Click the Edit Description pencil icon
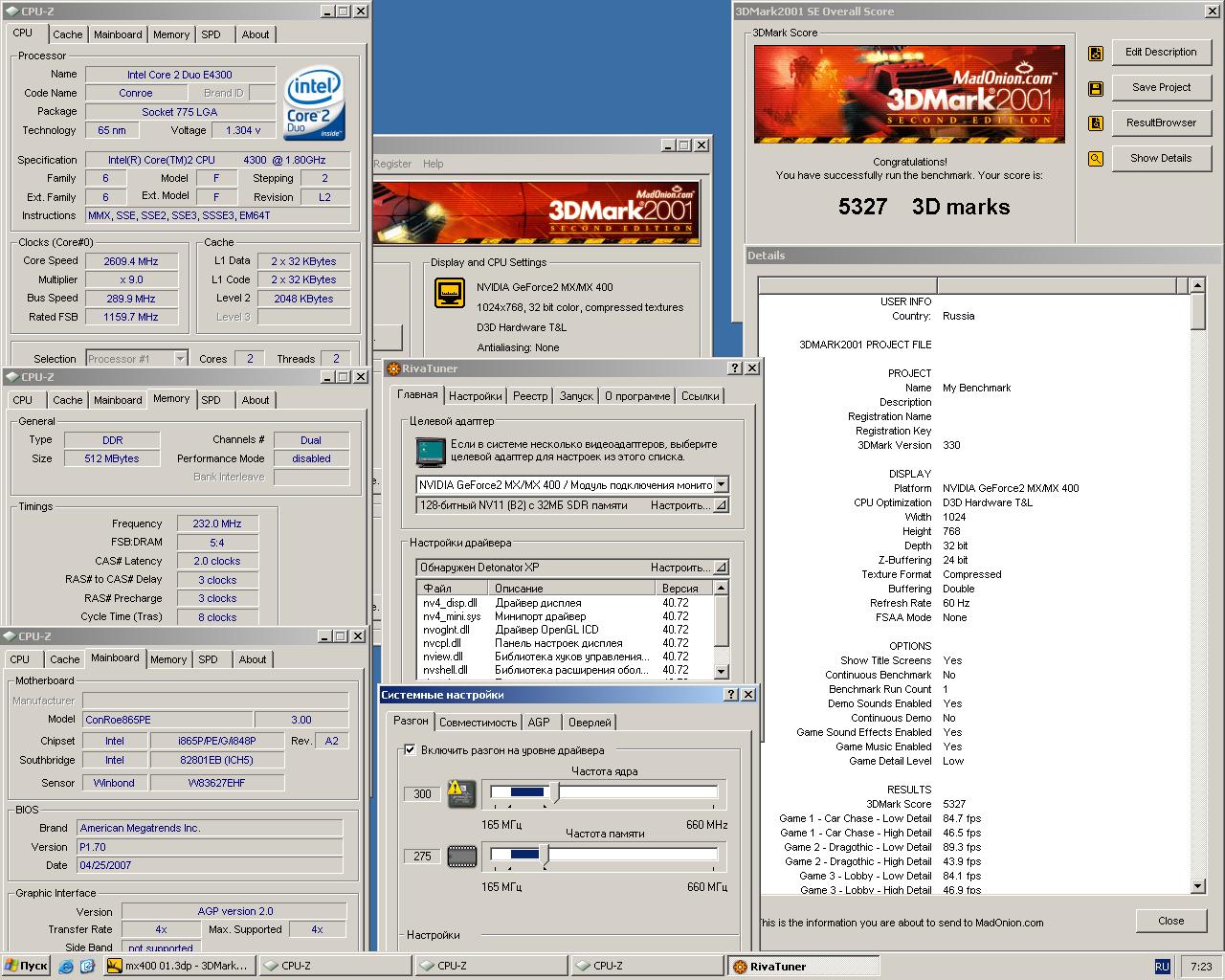 pyautogui.click(x=1096, y=54)
